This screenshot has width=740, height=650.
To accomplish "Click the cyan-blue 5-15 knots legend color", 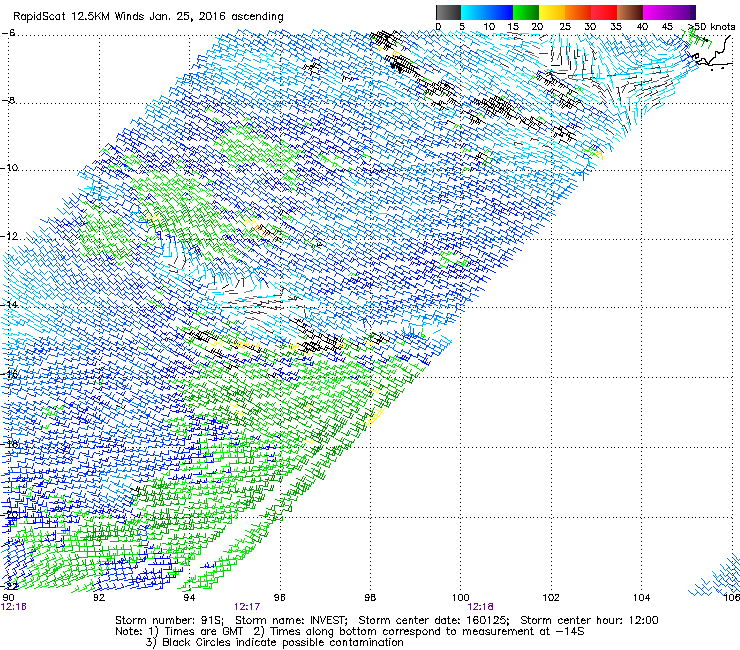I will [x=487, y=12].
